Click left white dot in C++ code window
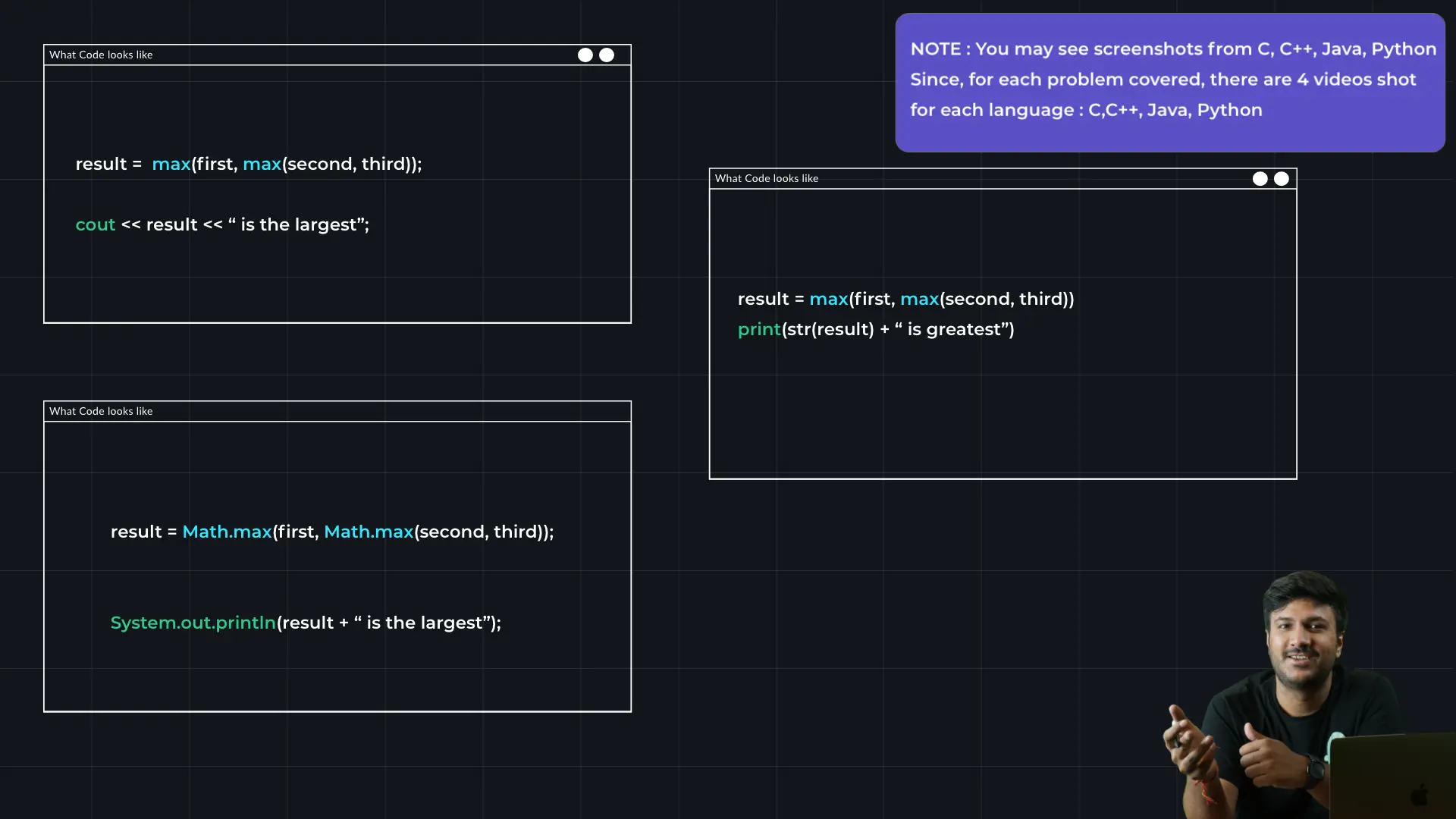The height and width of the screenshot is (819, 1456). point(585,55)
